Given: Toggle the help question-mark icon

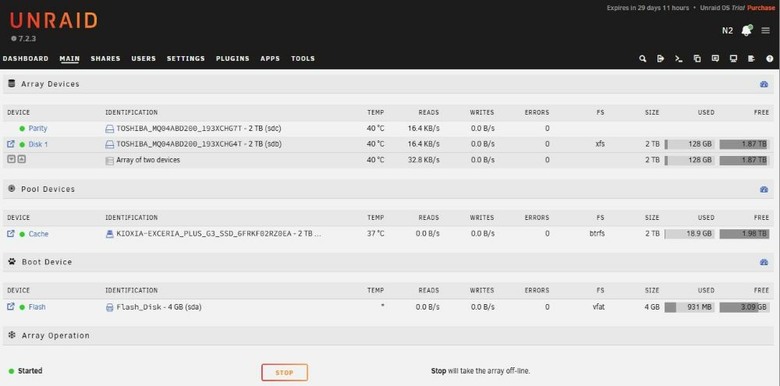Looking at the screenshot, I should click(770, 59).
